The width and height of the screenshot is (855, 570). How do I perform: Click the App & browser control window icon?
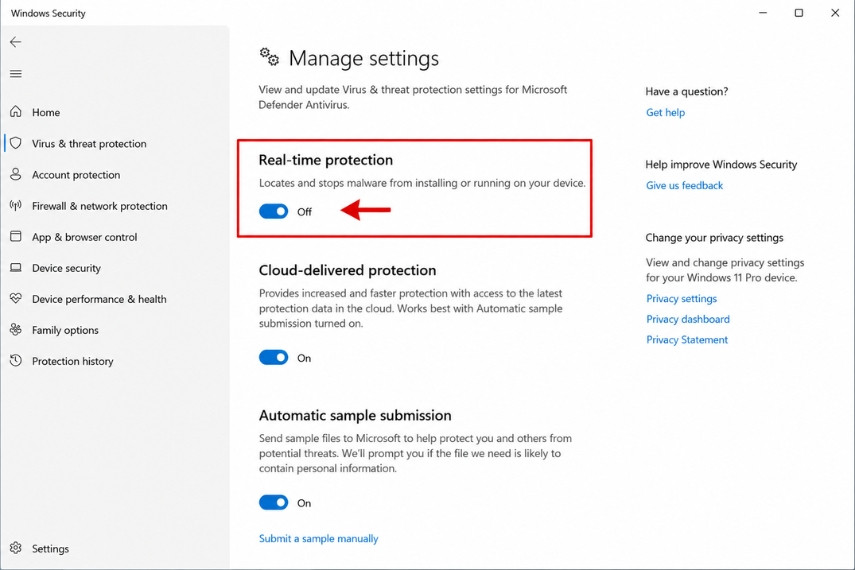[16, 236]
